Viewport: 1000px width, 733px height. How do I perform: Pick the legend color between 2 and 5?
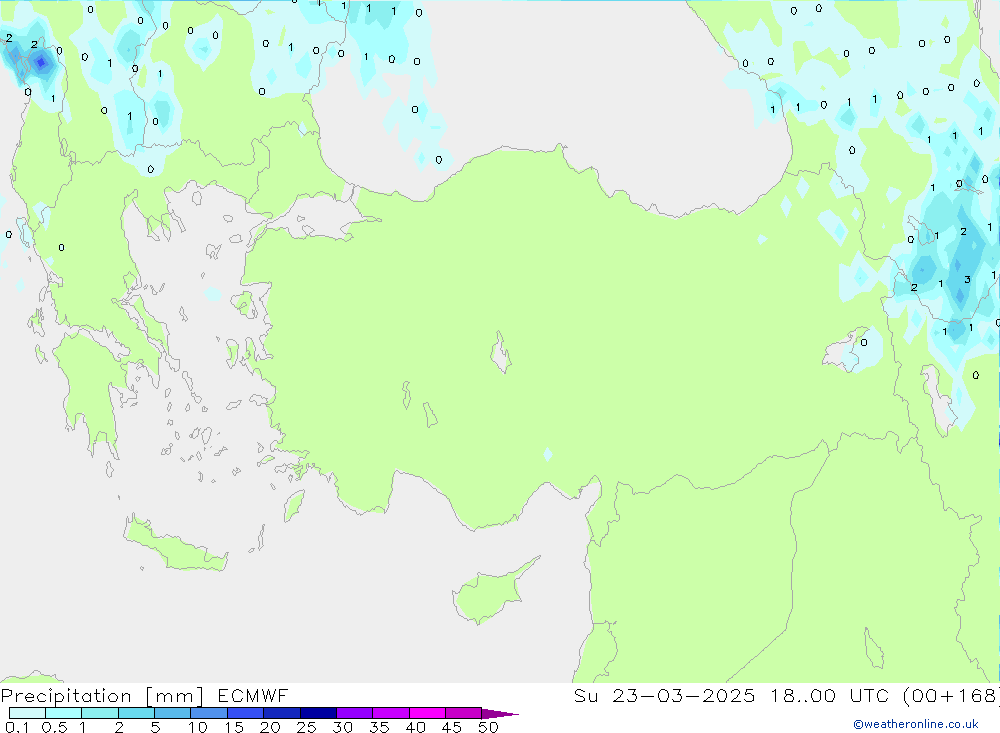[x=136, y=713]
